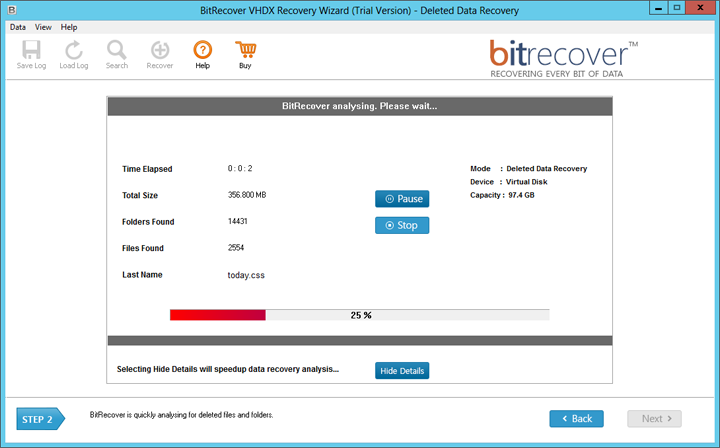Click the Folders Found value 14431
The image size is (720, 448).
click(237, 221)
